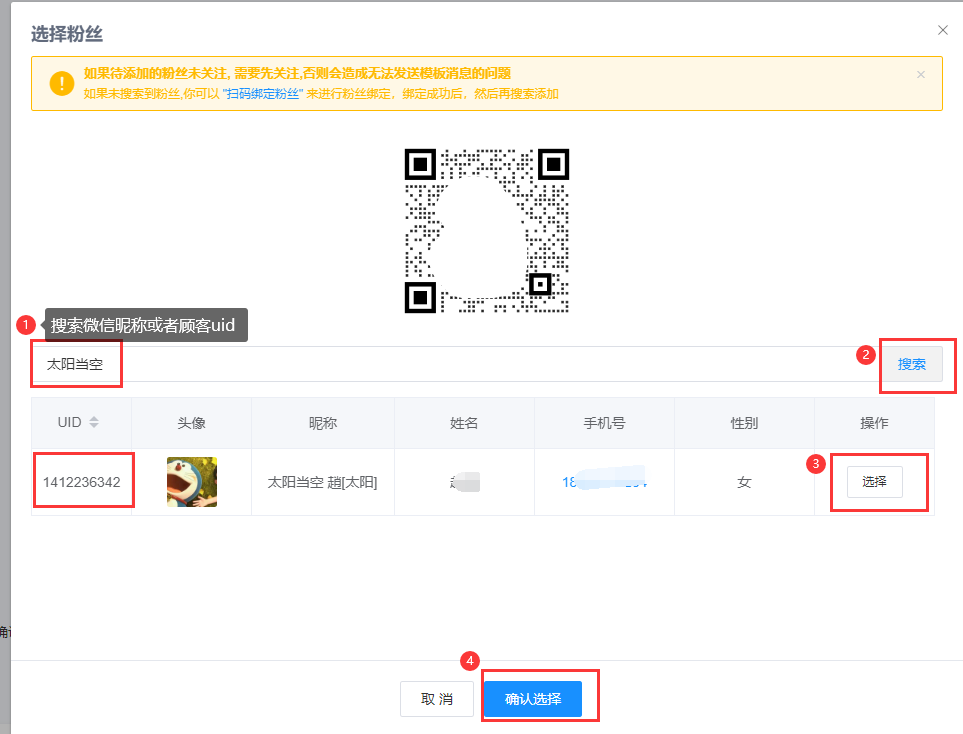Close the 选择粉丝 dialog with the X
Screen dimensions: 963x734
click(943, 30)
